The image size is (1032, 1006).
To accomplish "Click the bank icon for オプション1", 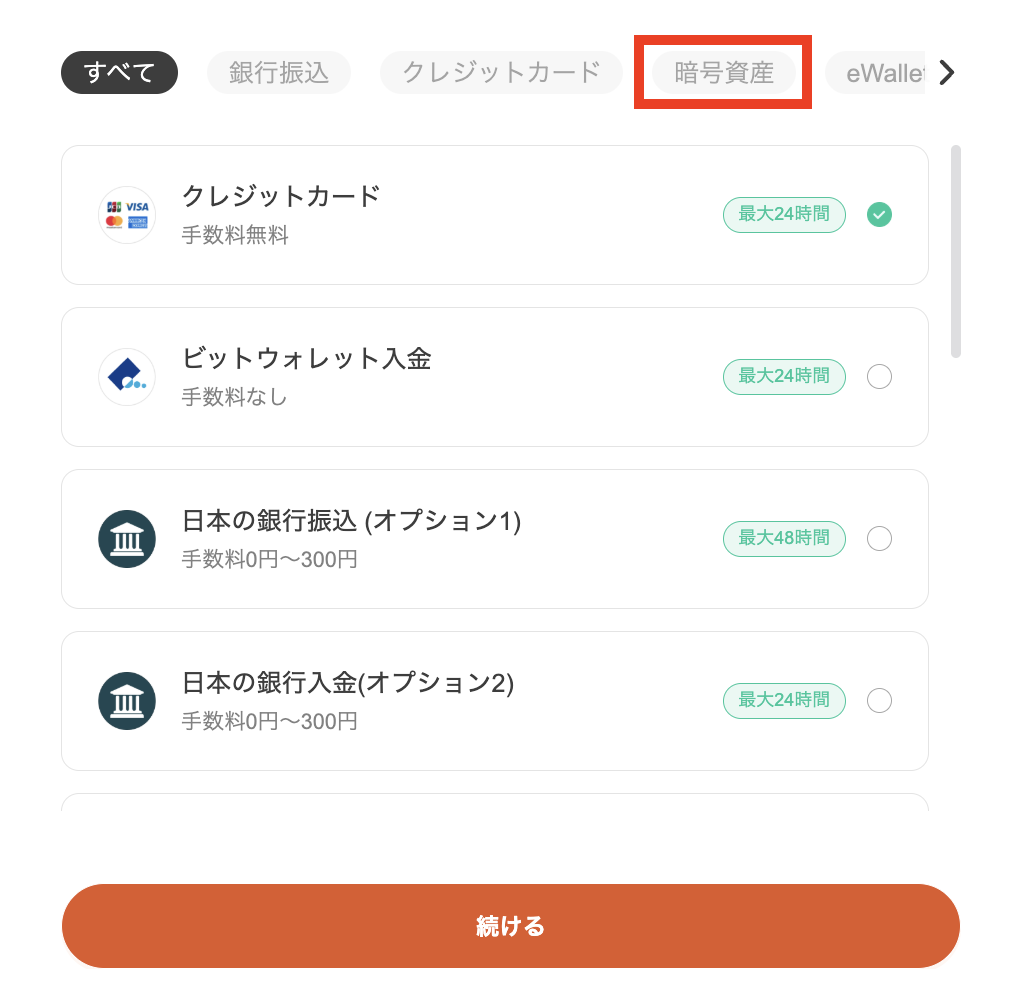I will tap(127, 539).
